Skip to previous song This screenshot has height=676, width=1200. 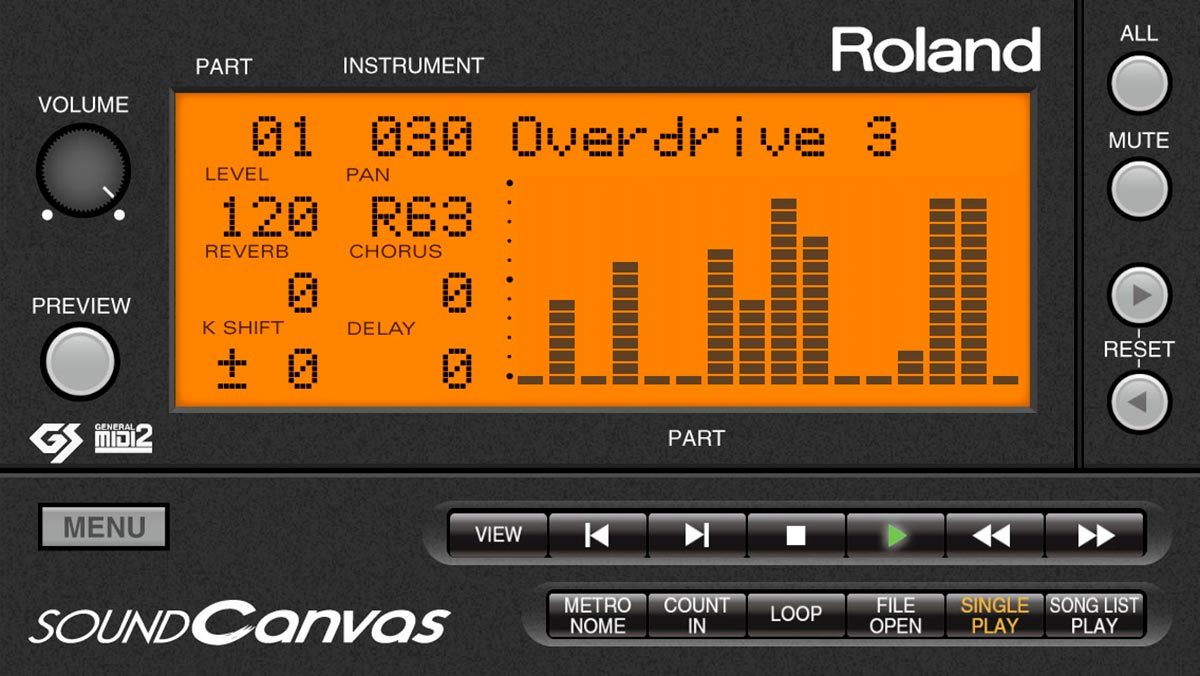(597, 535)
